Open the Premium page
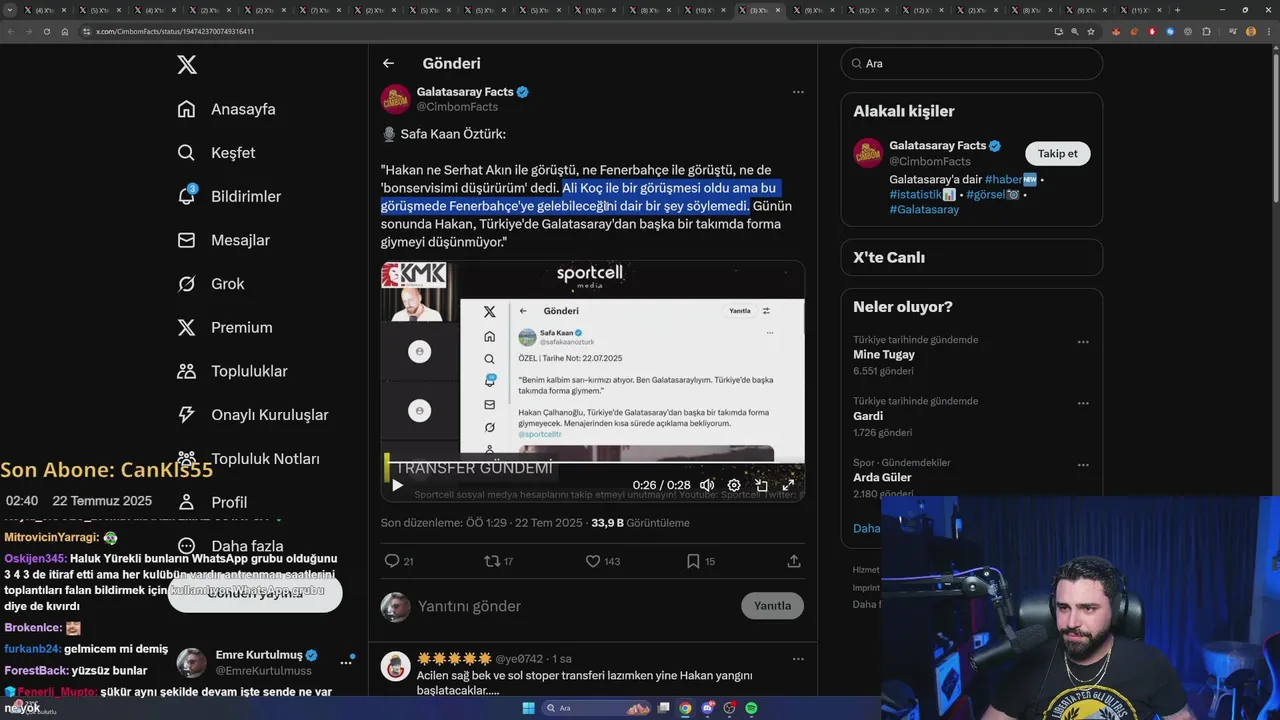Image resolution: width=1280 pixels, height=720 pixels. click(224, 327)
